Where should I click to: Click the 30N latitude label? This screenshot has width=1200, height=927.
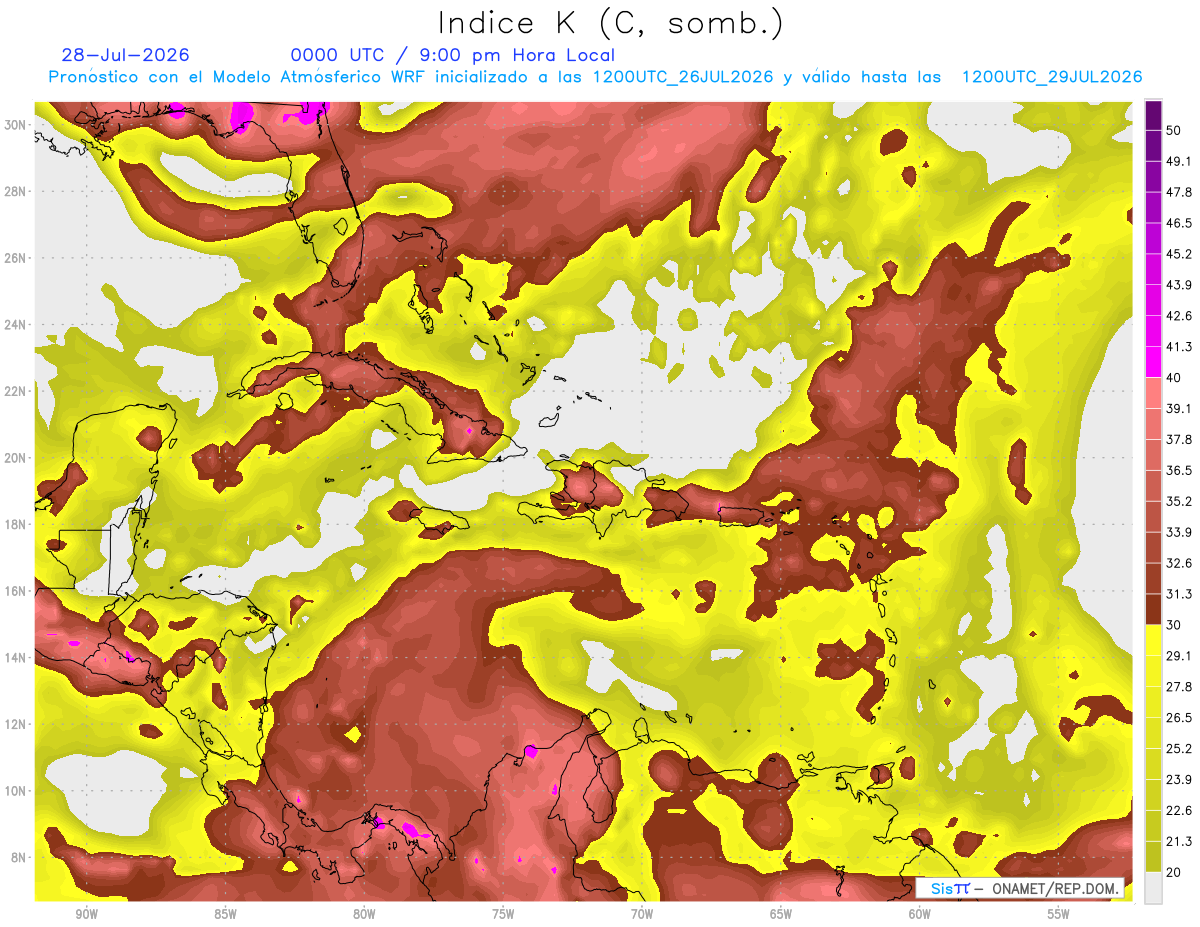(x=16, y=124)
